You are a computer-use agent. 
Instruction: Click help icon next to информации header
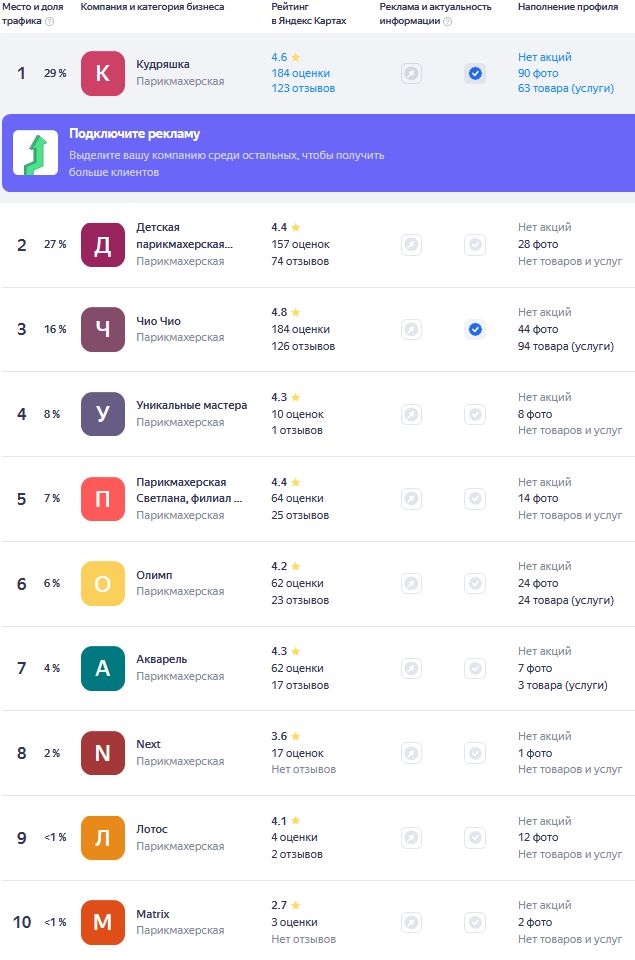coord(448,21)
